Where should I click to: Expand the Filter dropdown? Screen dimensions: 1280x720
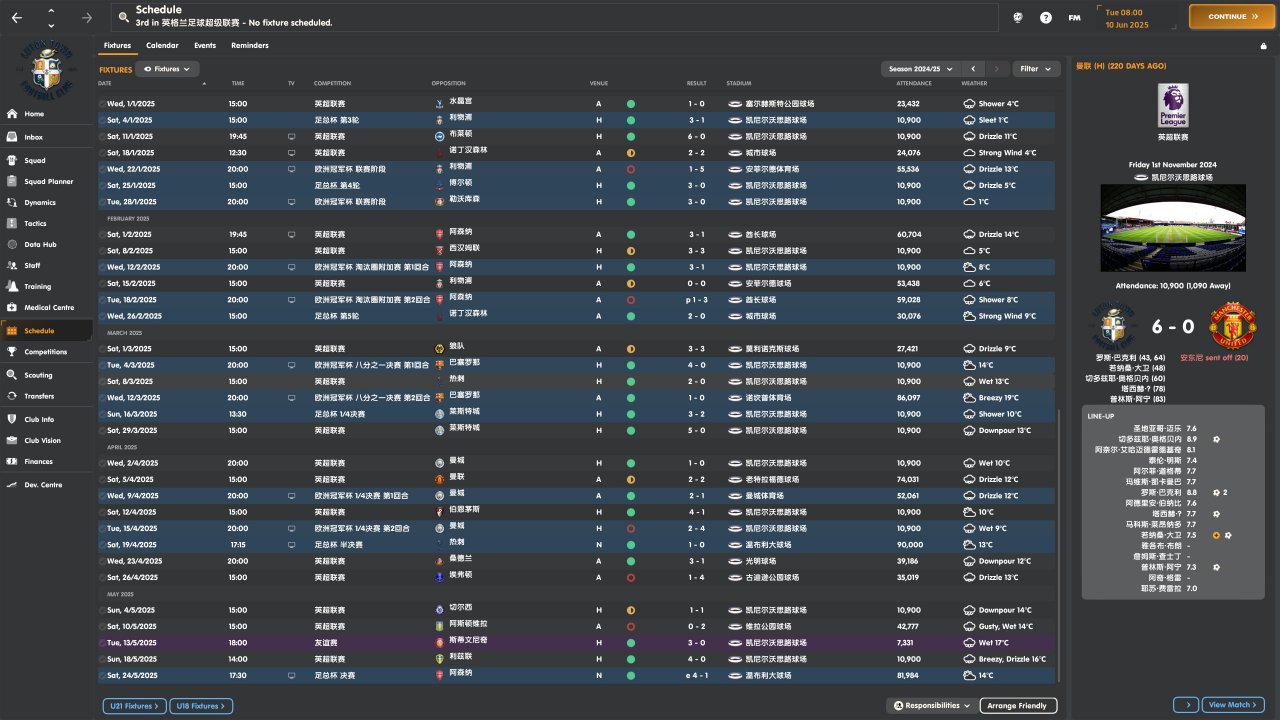pos(1036,69)
